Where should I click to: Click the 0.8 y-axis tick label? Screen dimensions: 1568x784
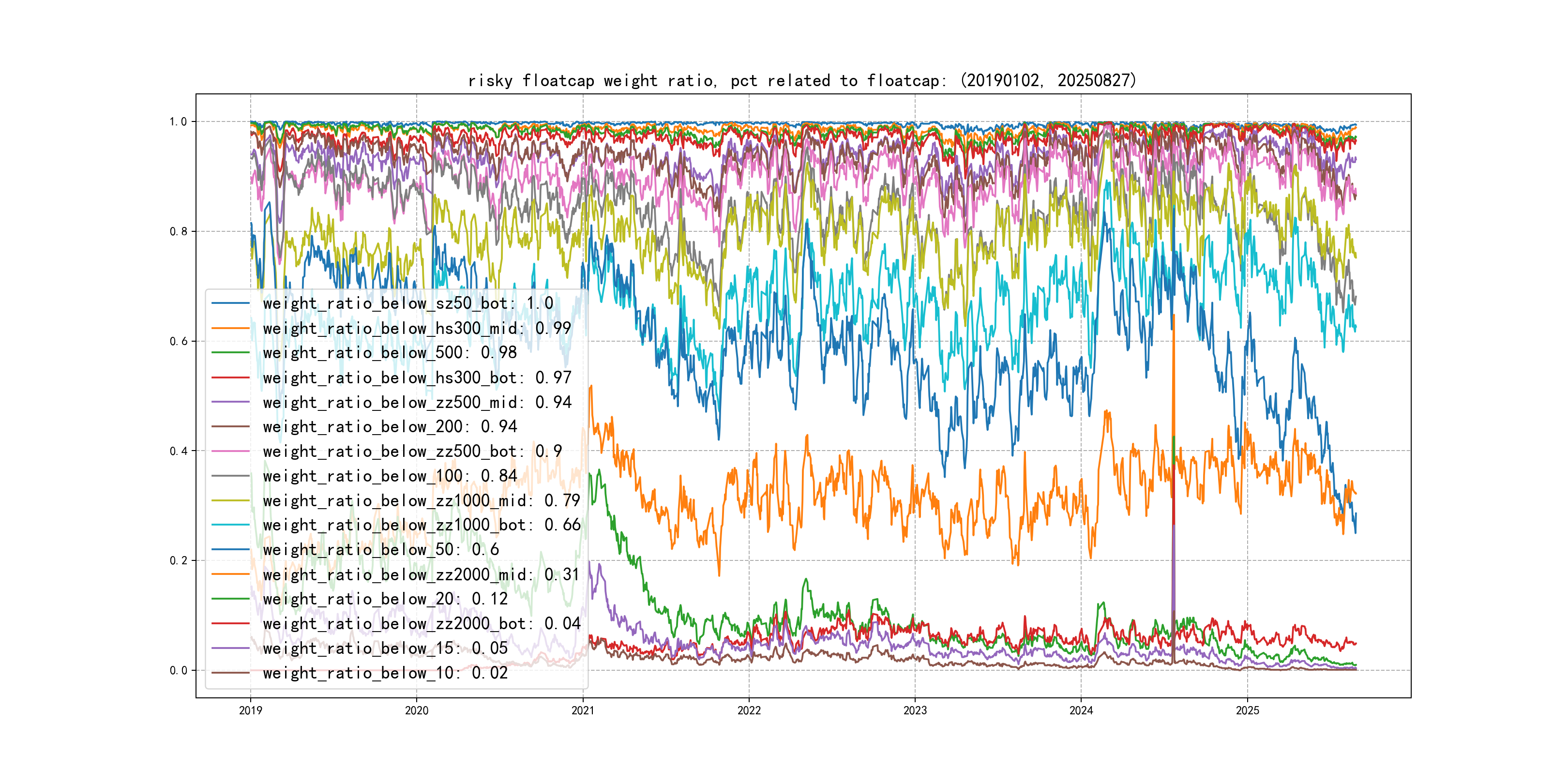(179, 231)
